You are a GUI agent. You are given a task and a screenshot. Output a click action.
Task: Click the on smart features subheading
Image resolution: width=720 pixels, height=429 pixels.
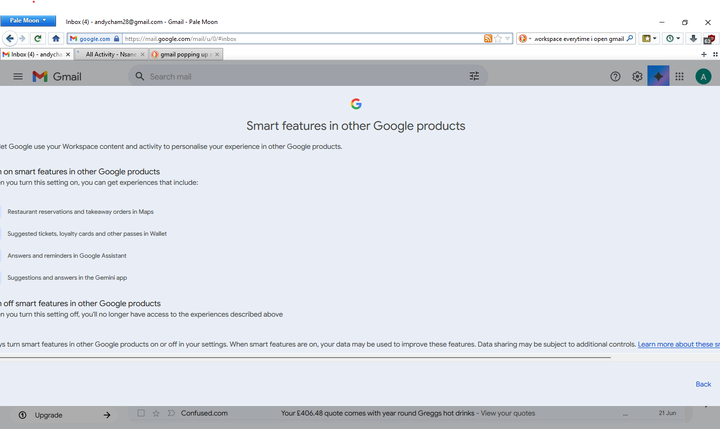point(80,172)
